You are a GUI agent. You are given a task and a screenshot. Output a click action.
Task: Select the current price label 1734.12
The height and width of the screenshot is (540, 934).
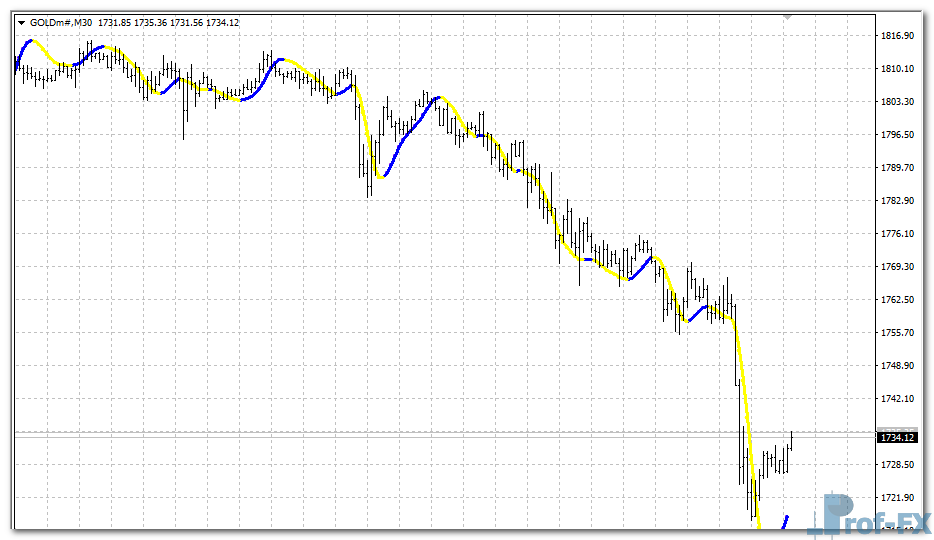pos(897,437)
